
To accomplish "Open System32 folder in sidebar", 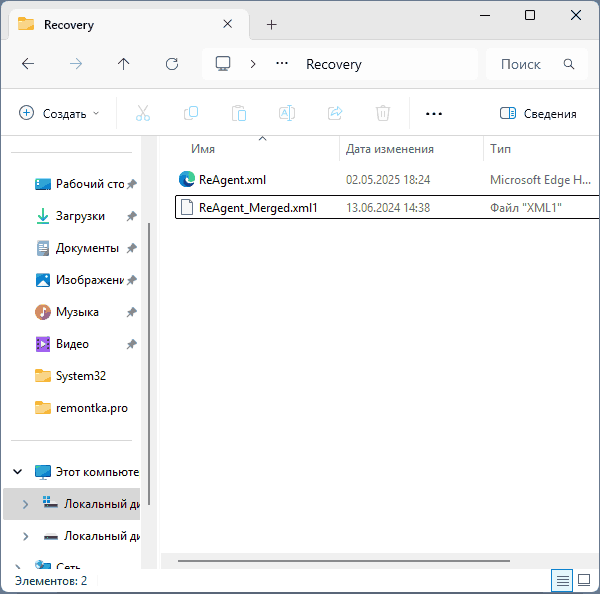I will (x=70, y=376).
